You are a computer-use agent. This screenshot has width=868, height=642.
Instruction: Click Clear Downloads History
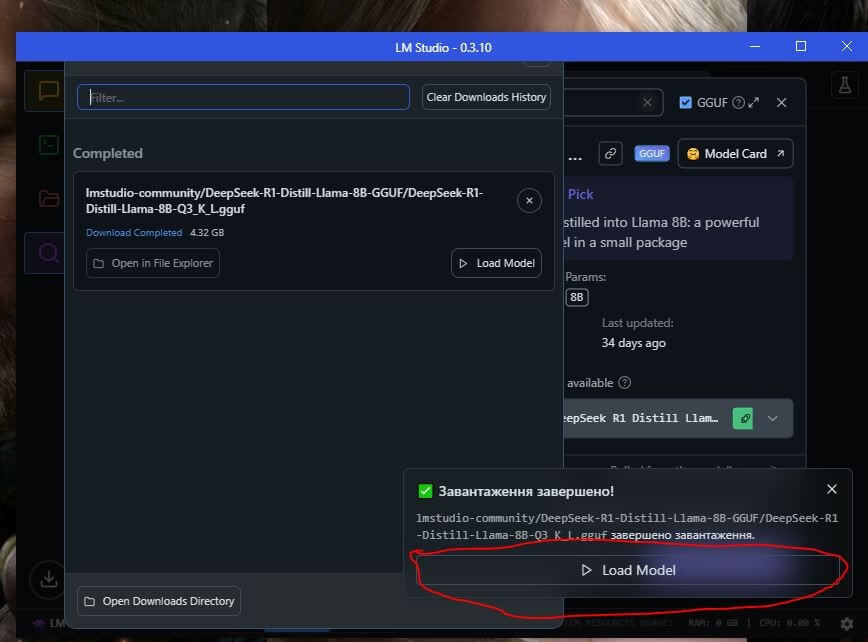click(x=486, y=97)
